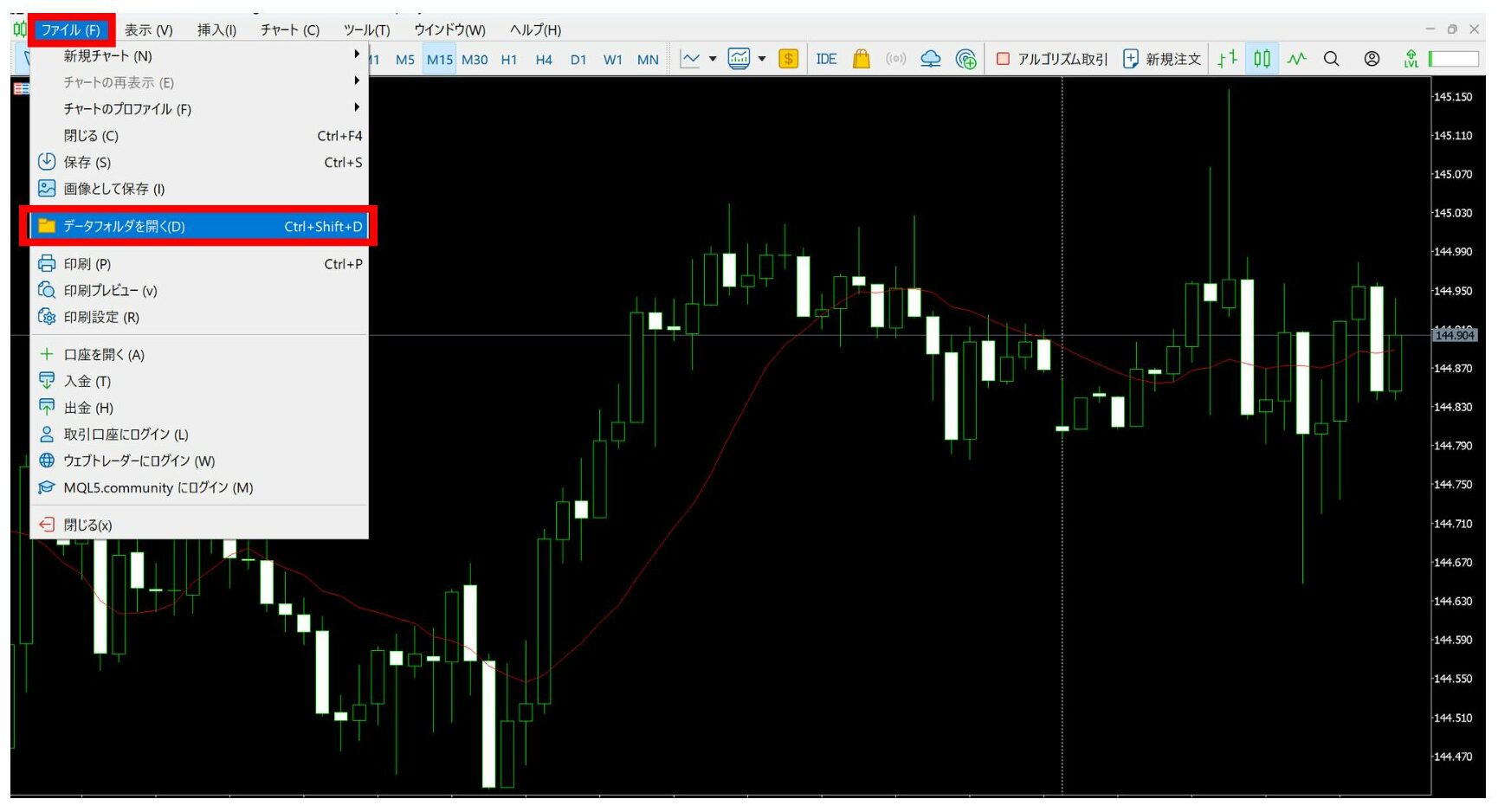Click the Market shopping bag icon
1498x812 pixels.
point(861,59)
